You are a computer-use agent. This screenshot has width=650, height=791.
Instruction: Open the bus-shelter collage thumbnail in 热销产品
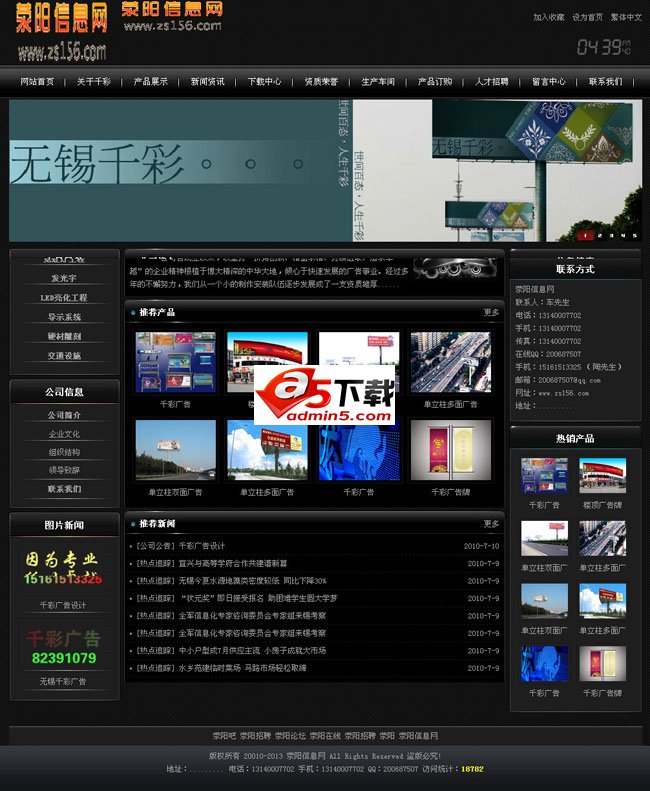(x=544, y=475)
